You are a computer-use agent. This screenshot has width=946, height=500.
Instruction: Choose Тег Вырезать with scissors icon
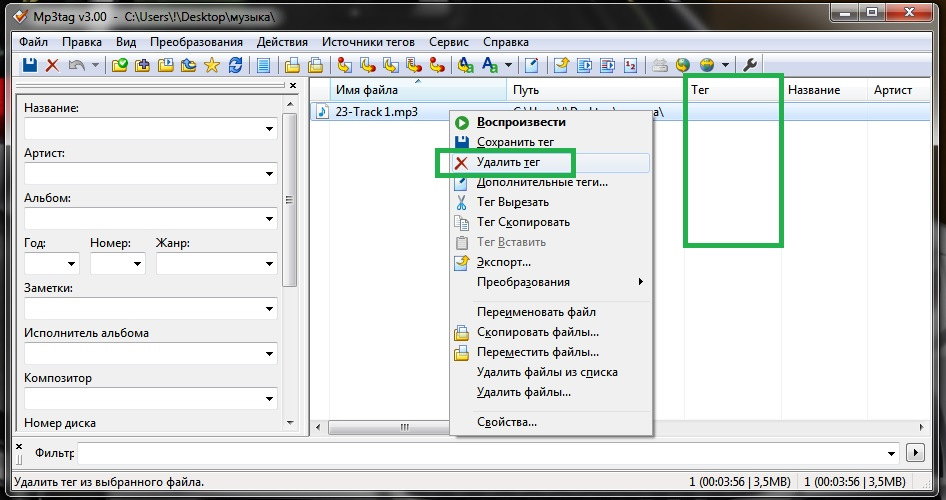pyautogui.click(x=551, y=202)
